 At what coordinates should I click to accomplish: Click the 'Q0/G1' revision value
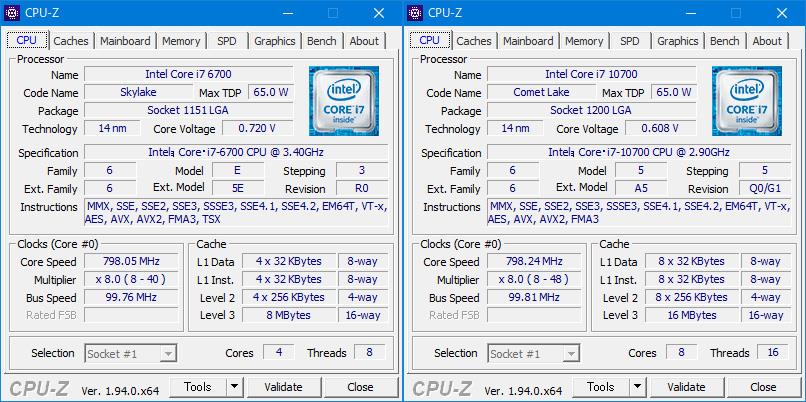[765, 188]
